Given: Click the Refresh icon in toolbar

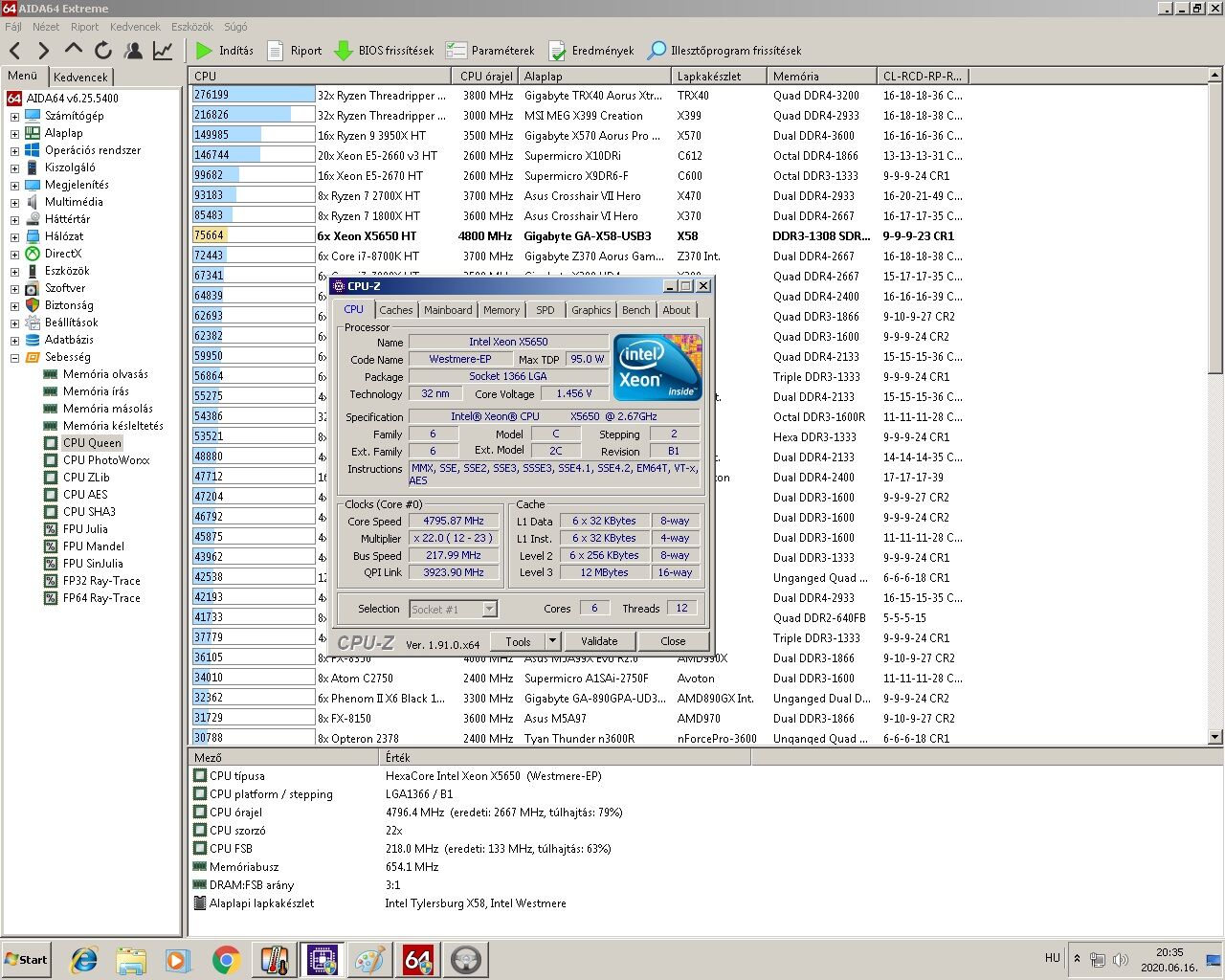Looking at the screenshot, I should coord(103,51).
